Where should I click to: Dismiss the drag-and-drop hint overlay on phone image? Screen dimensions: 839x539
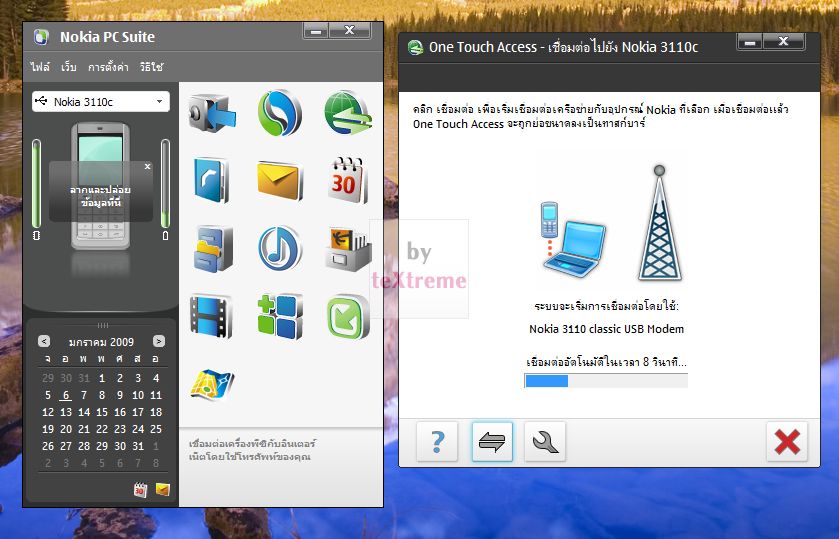click(x=148, y=166)
